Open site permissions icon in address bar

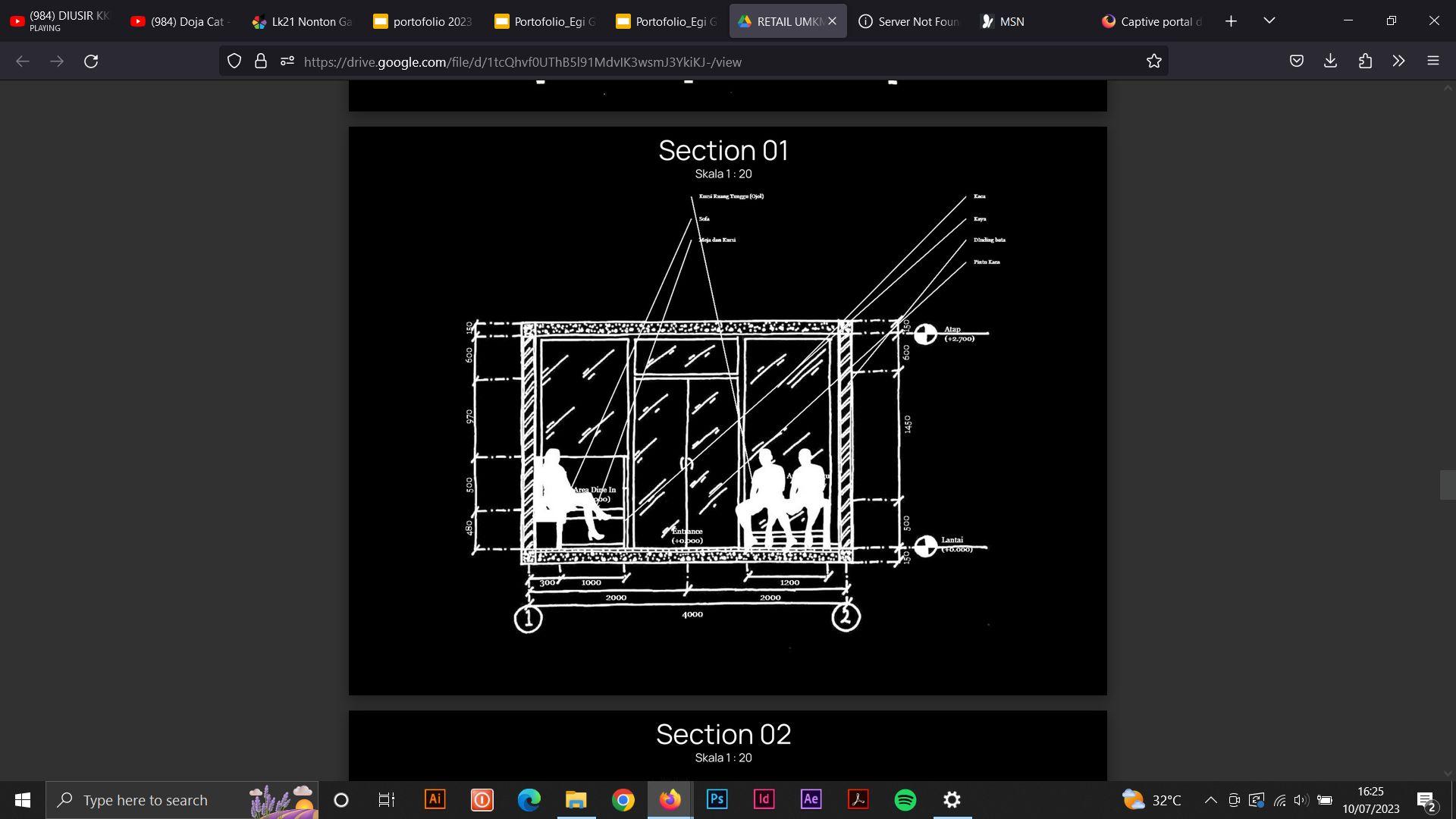coord(287,61)
